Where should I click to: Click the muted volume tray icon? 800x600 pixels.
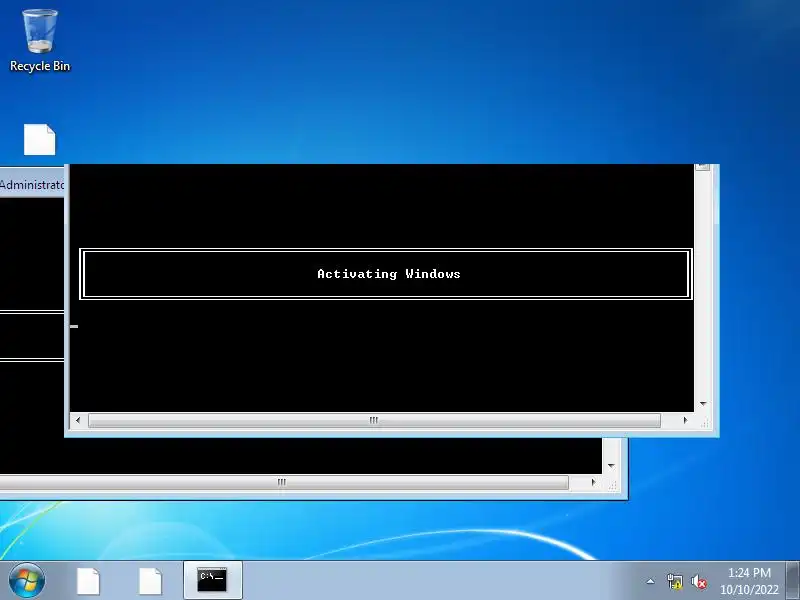pos(698,581)
